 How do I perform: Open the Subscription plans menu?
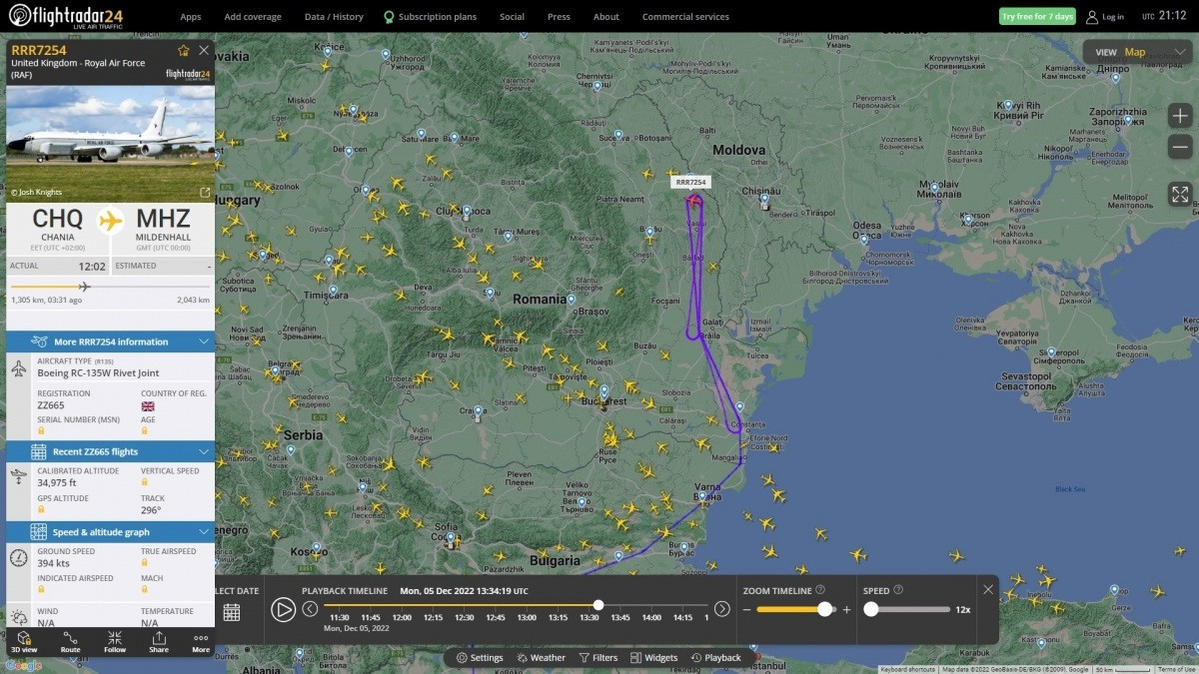tap(430, 17)
